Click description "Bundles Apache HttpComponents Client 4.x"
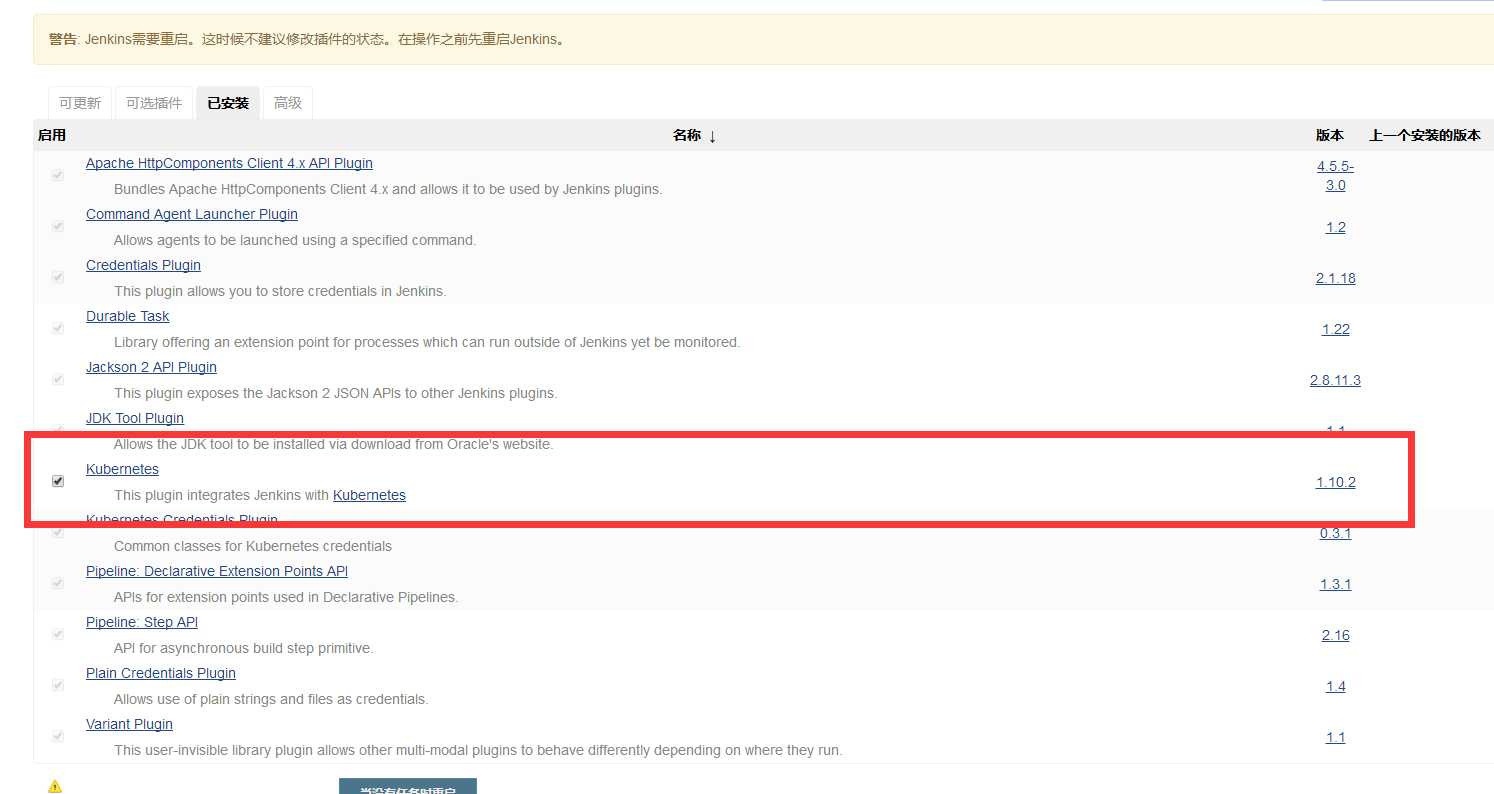1494x794 pixels. [x=388, y=189]
